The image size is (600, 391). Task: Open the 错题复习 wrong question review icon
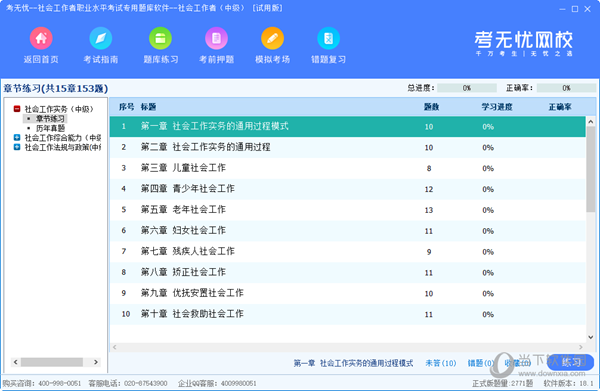(x=328, y=38)
